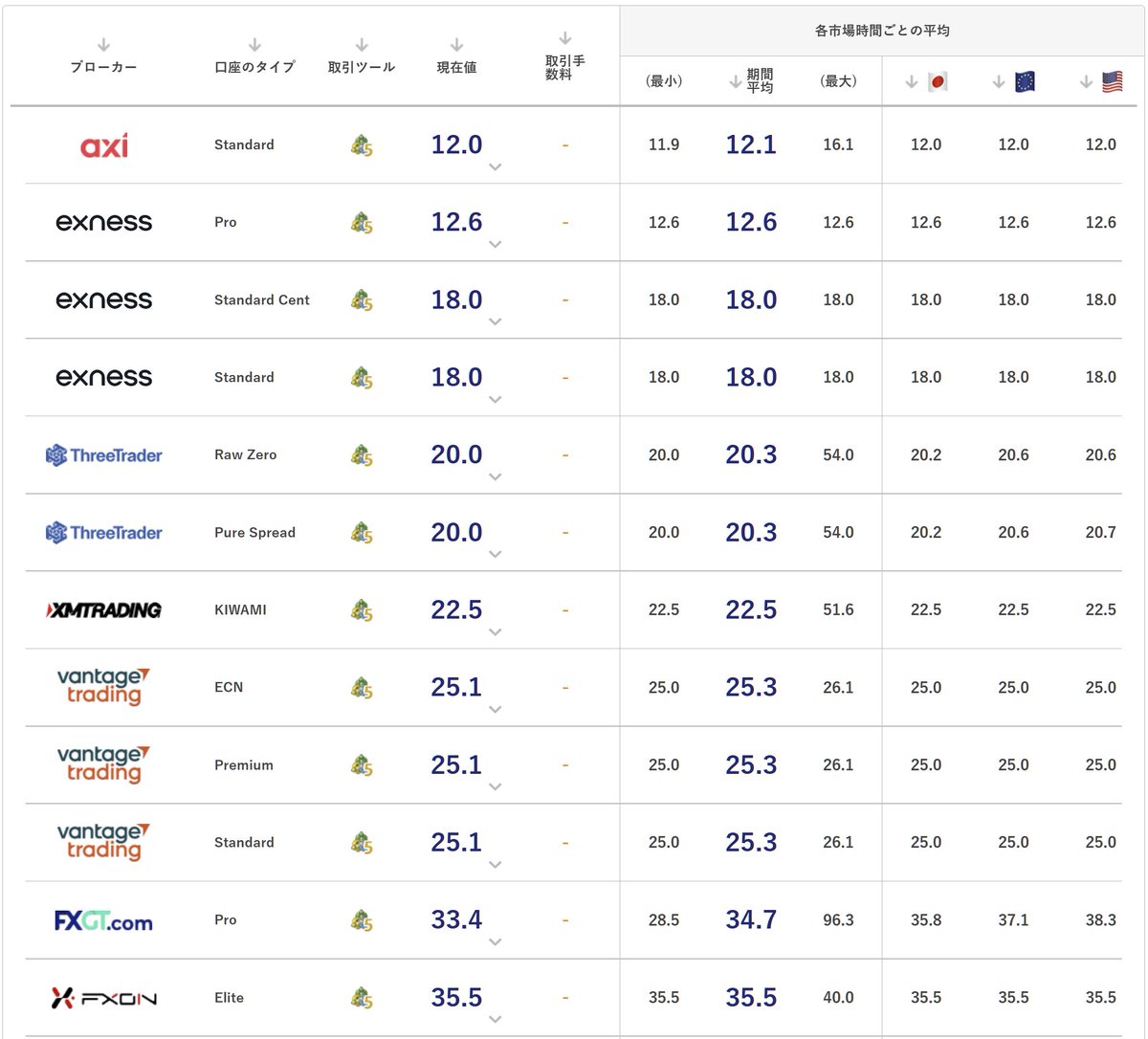Click MT5 icon in FXGT.com Pro row

coord(362,919)
